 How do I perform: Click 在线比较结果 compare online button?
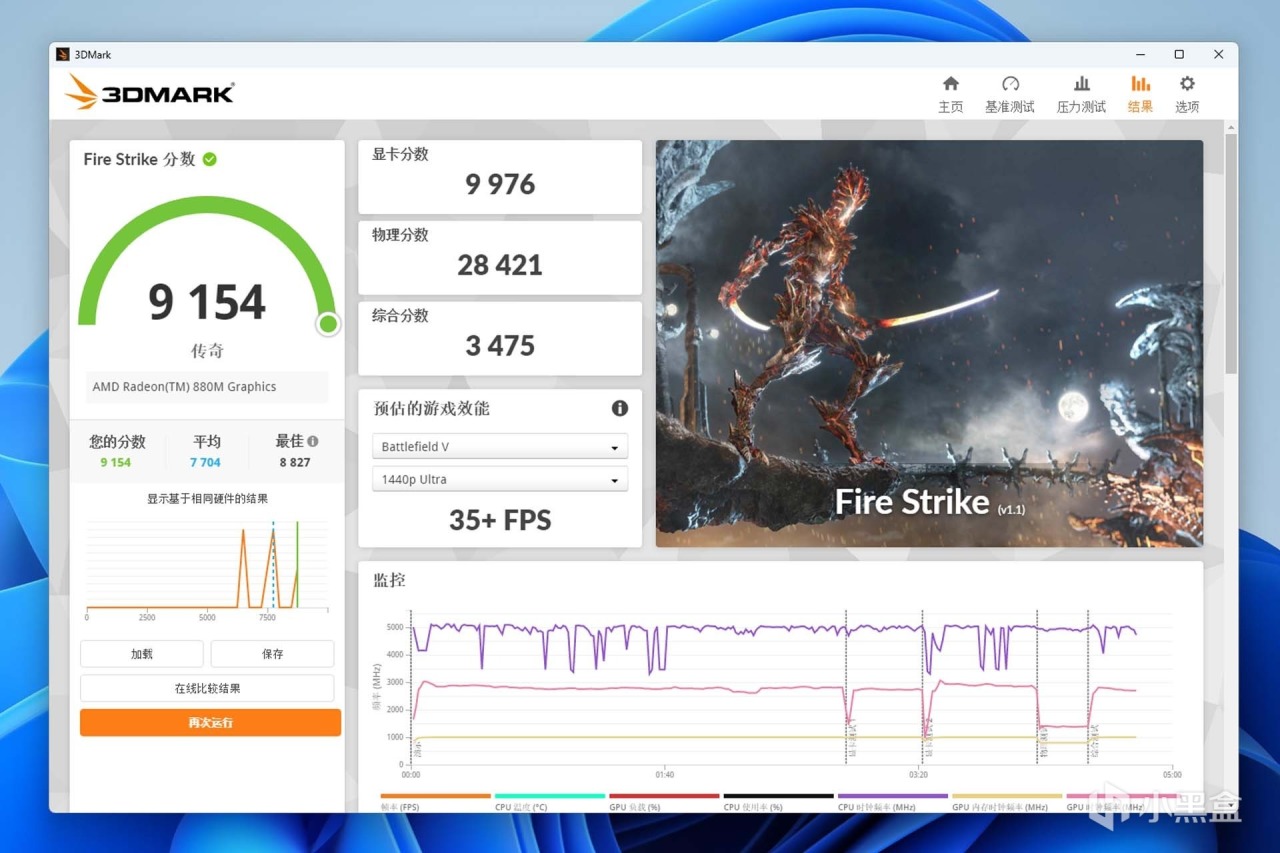tap(207, 688)
